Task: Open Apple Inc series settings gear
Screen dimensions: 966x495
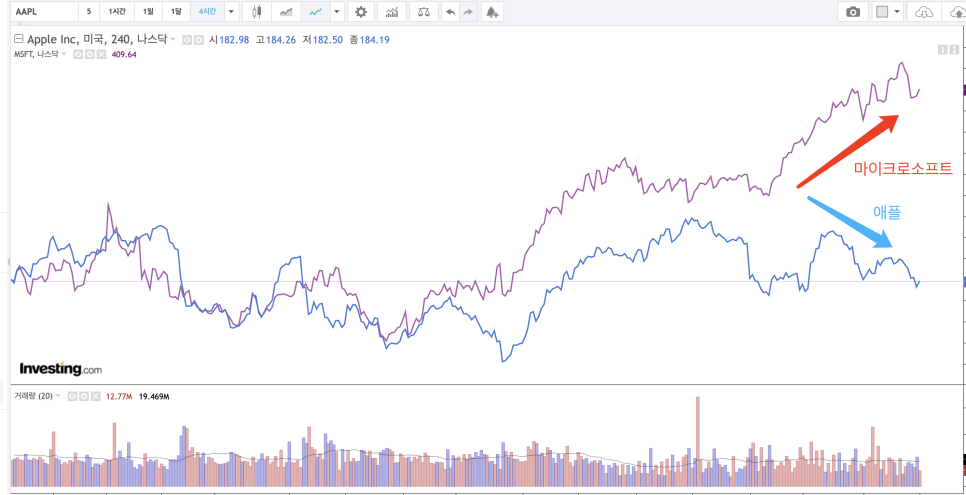Action: [198, 40]
